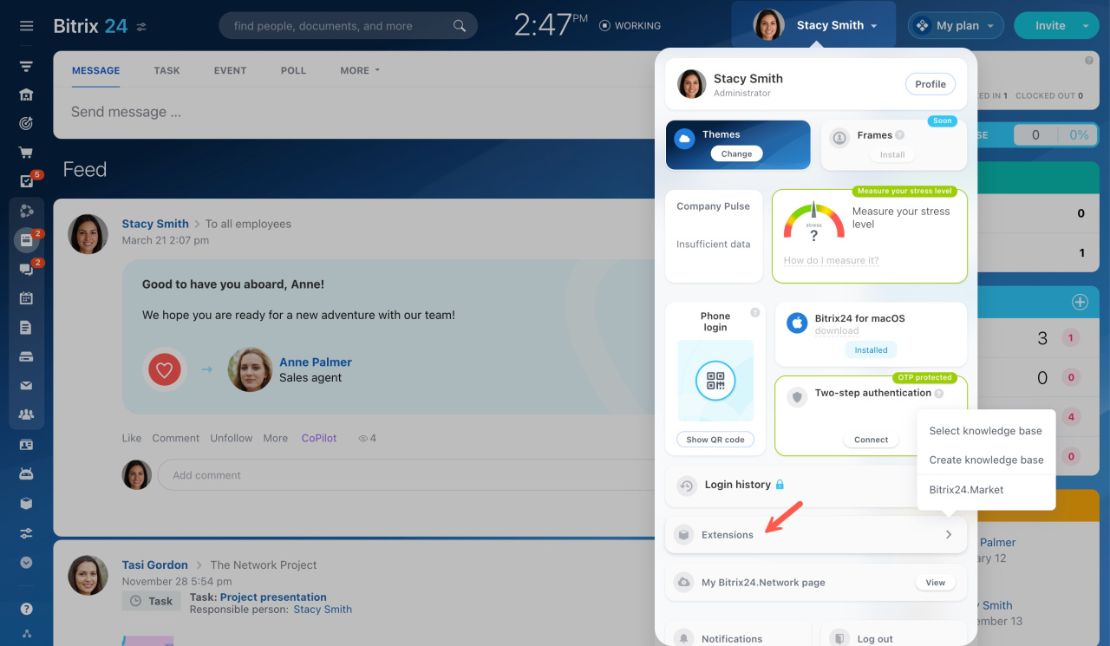
Task: Click the help question mark icon in the sidebar
Action: (x=26, y=608)
